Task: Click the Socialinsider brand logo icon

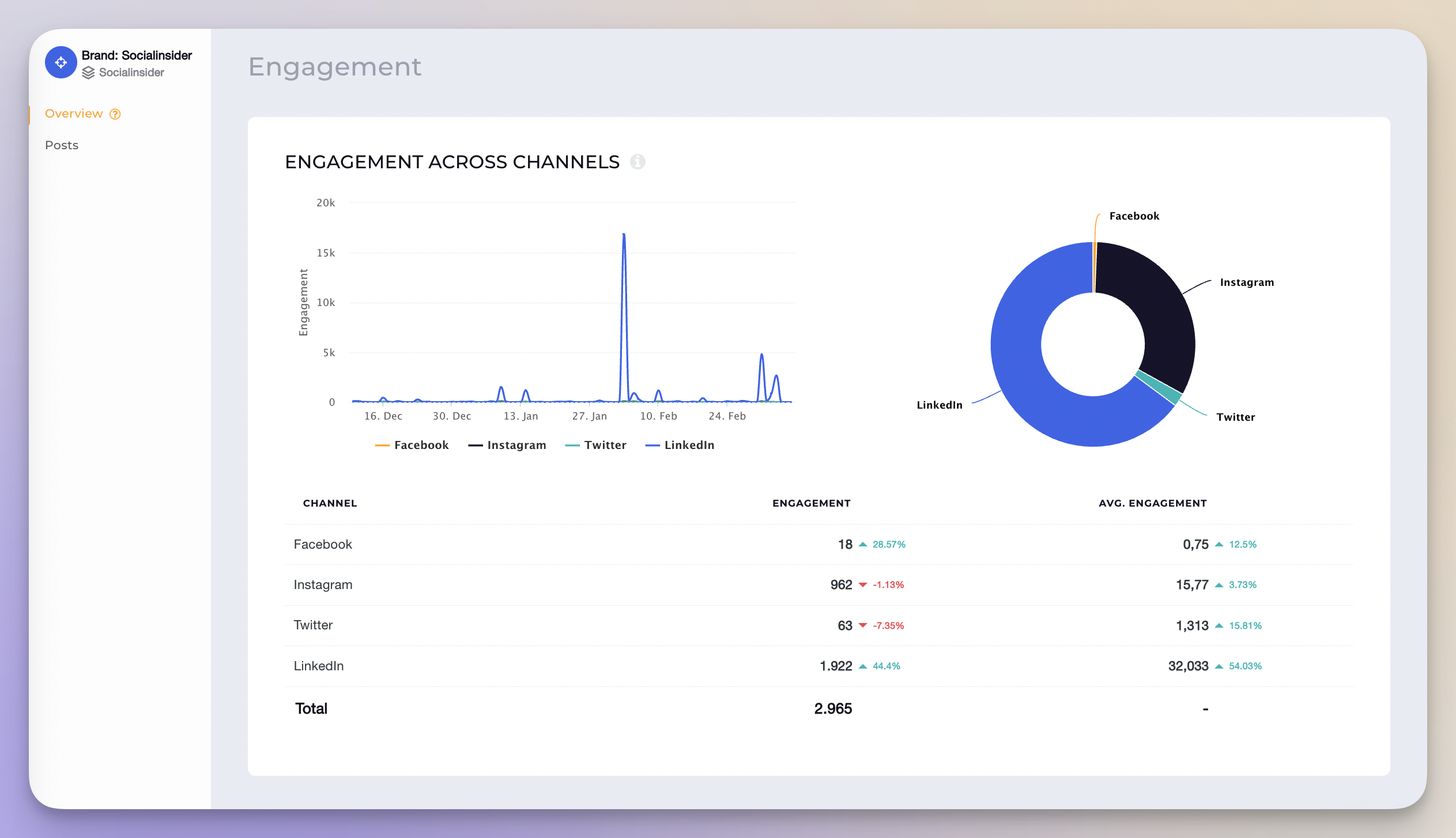Action: pyautogui.click(x=61, y=62)
